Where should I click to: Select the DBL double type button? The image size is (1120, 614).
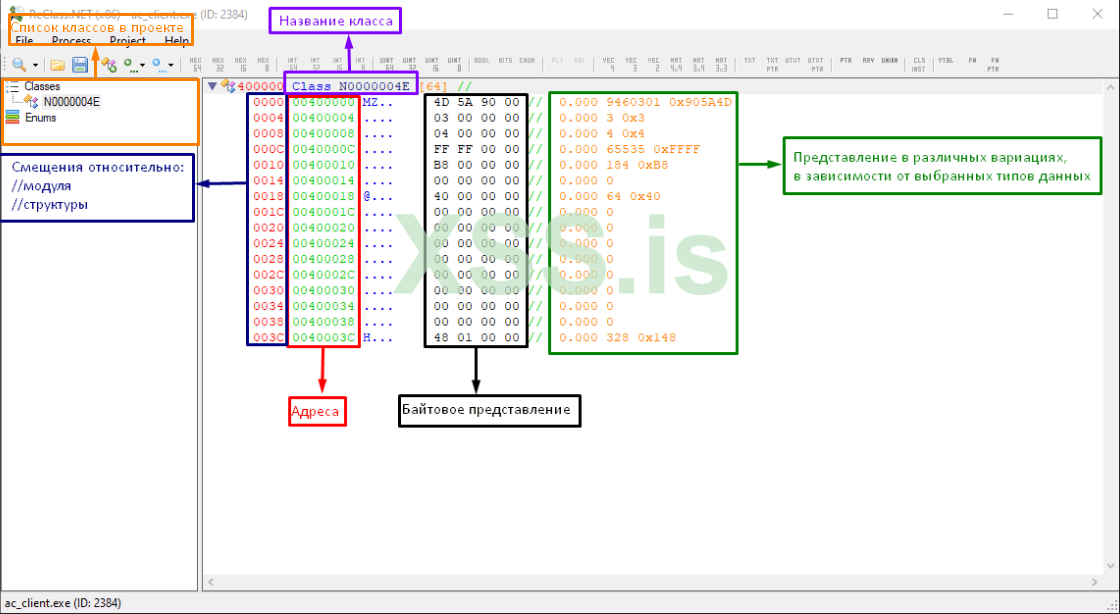tap(579, 61)
